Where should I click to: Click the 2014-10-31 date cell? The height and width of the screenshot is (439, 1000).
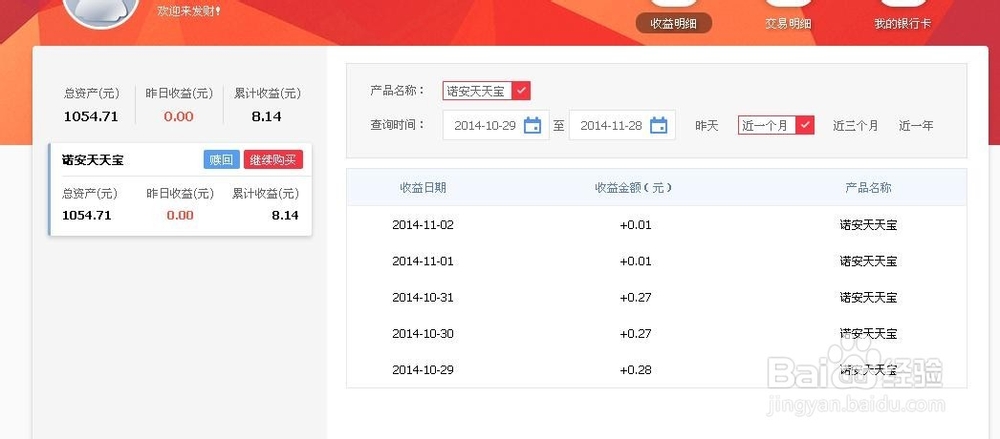(x=423, y=297)
